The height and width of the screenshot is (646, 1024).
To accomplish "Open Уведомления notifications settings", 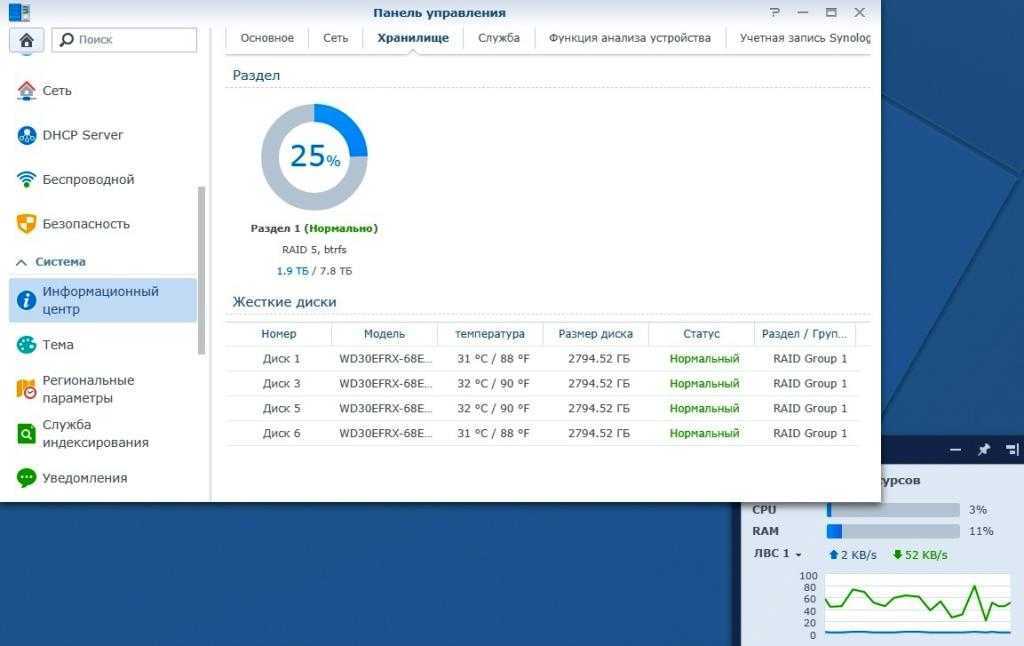I will (27, 478).
